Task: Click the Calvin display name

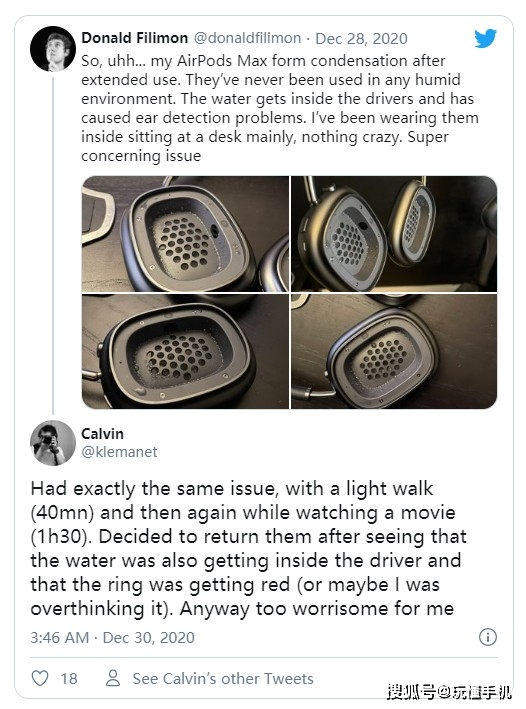Action: click(102, 434)
